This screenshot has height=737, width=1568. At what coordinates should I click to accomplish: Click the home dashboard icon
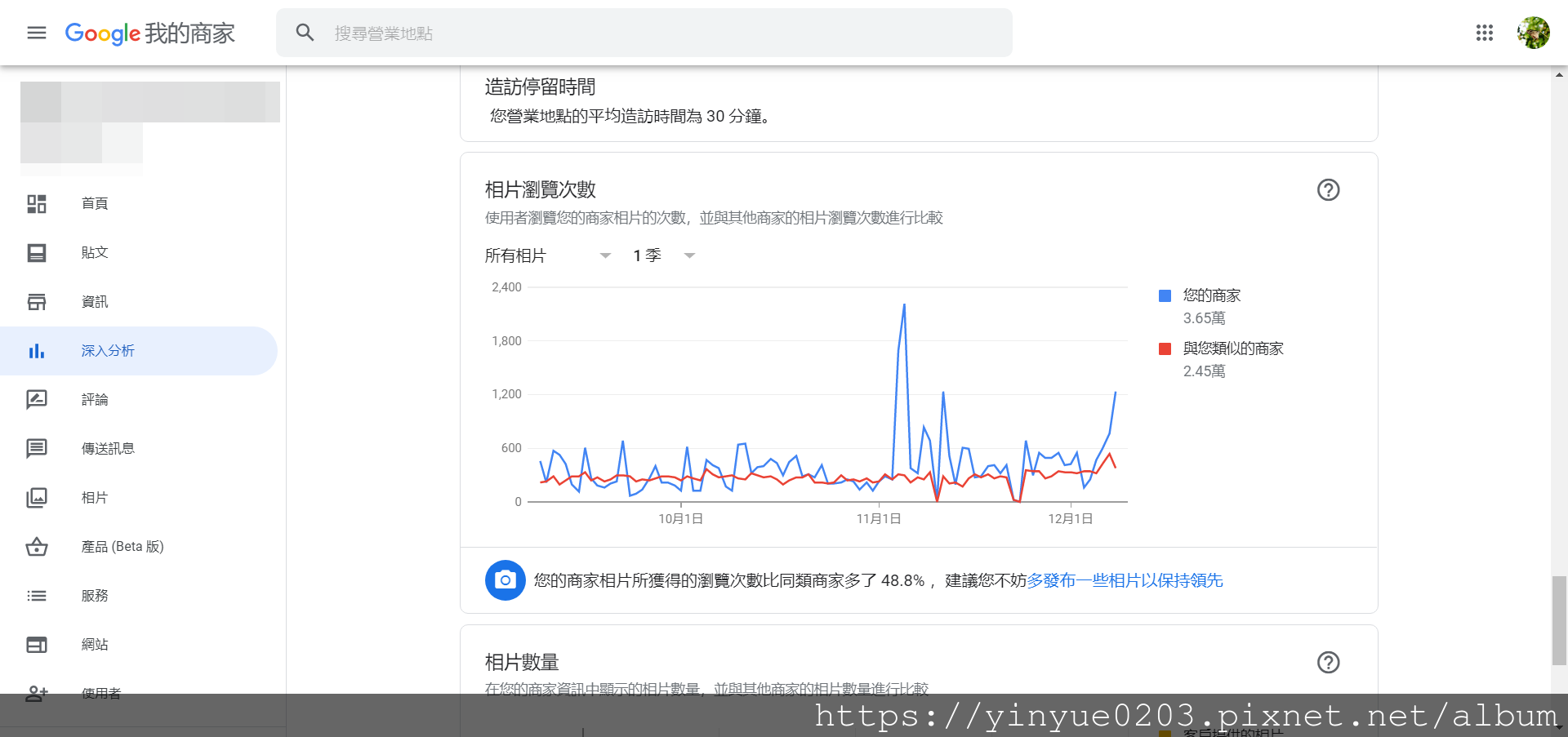[x=37, y=203]
